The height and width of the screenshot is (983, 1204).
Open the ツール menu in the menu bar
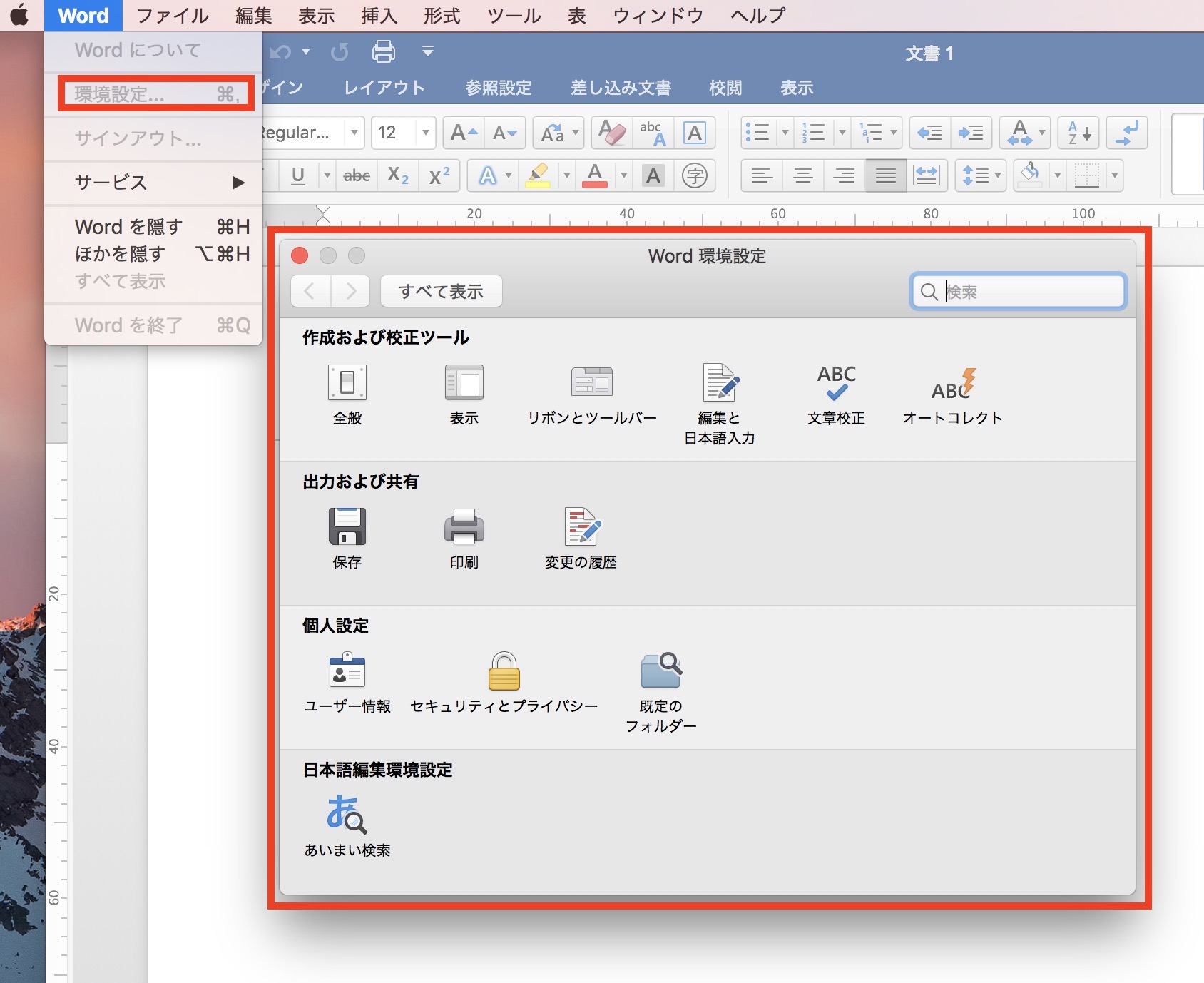[514, 16]
